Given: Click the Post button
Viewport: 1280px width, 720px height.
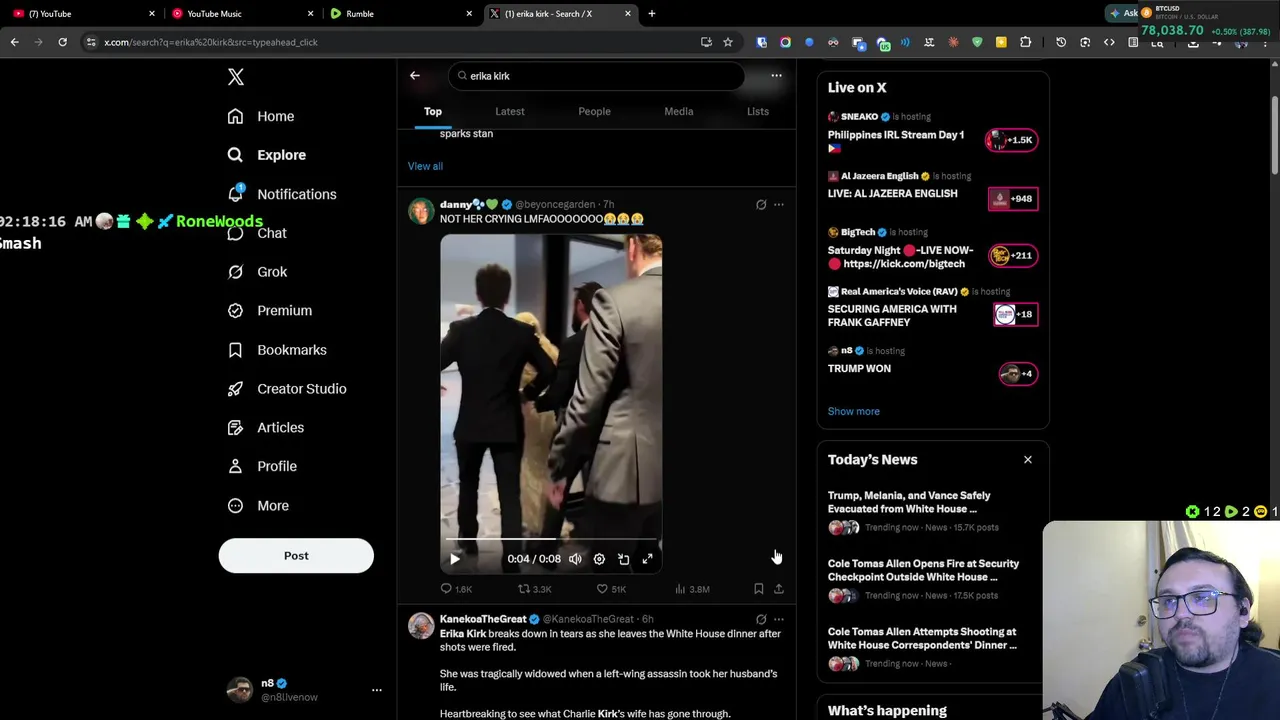Looking at the screenshot, I should click(x=296, y=556).
